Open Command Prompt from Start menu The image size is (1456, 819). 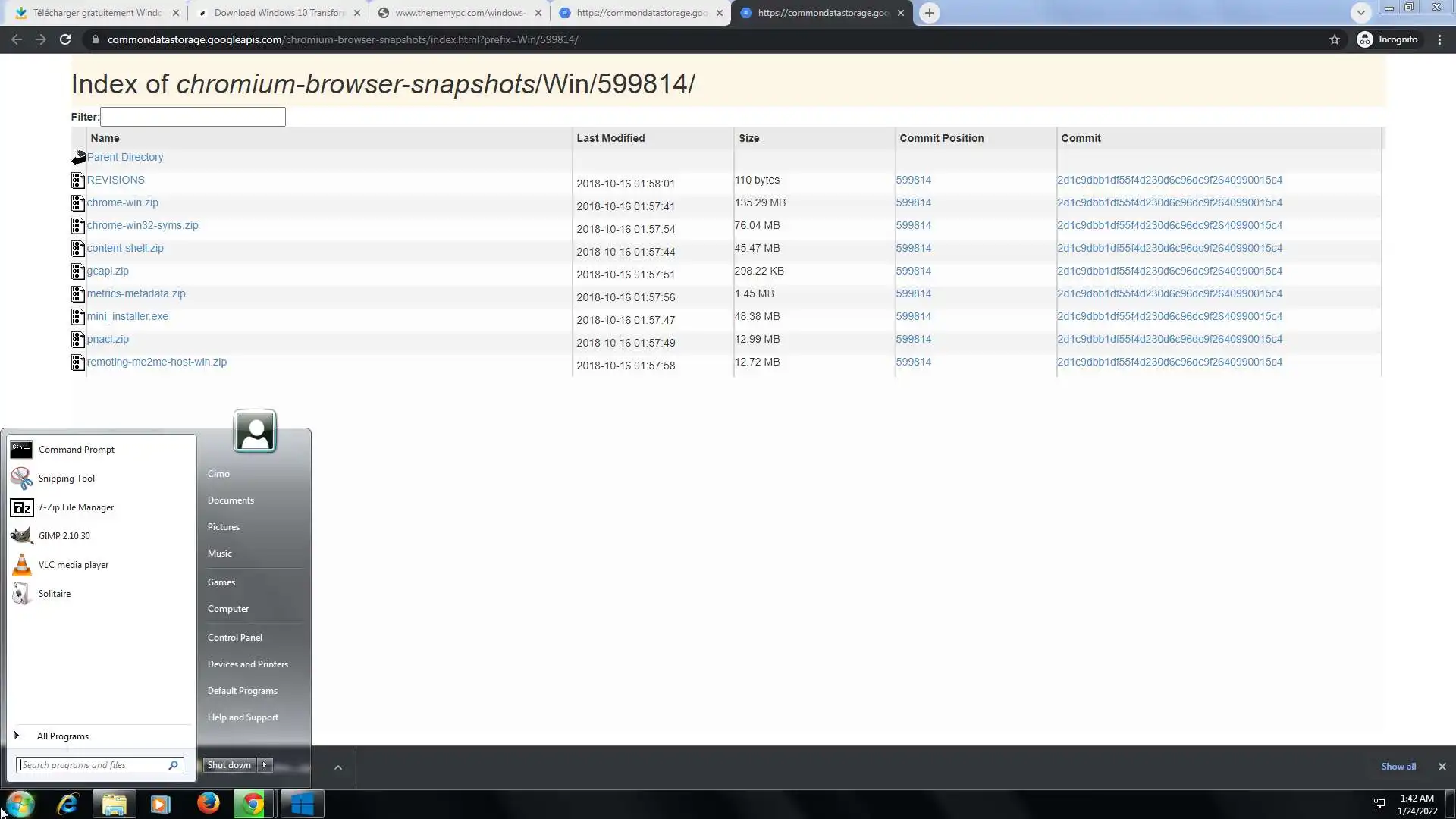[76, 450]
